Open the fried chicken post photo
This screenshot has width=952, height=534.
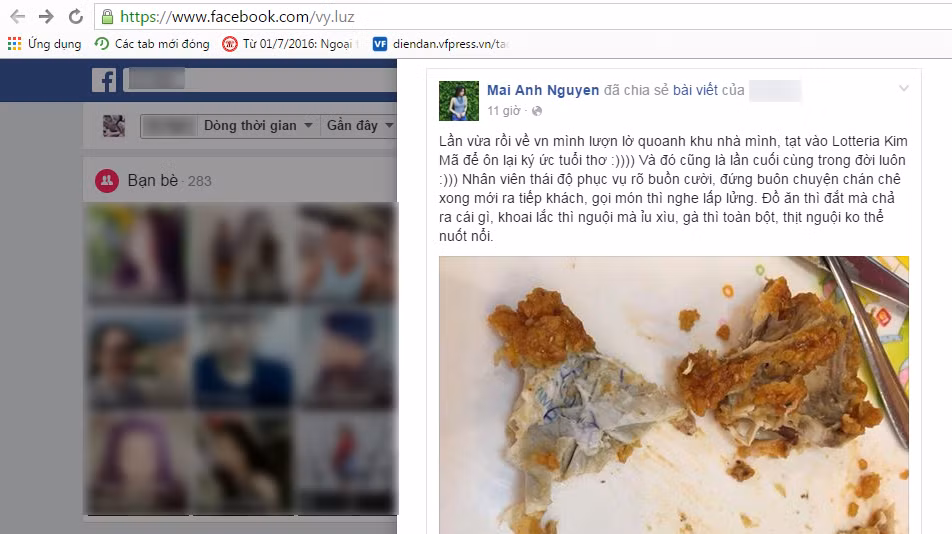[x=674, y=395]
